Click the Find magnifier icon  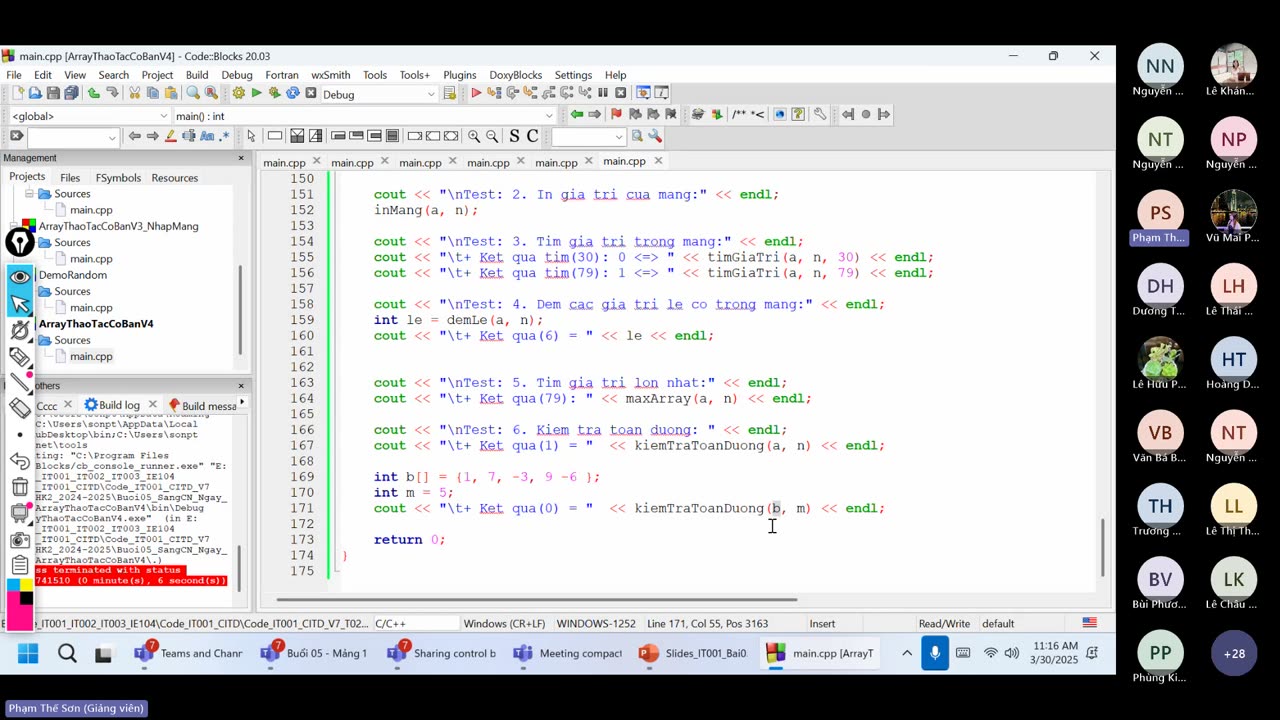click(193, 93)
